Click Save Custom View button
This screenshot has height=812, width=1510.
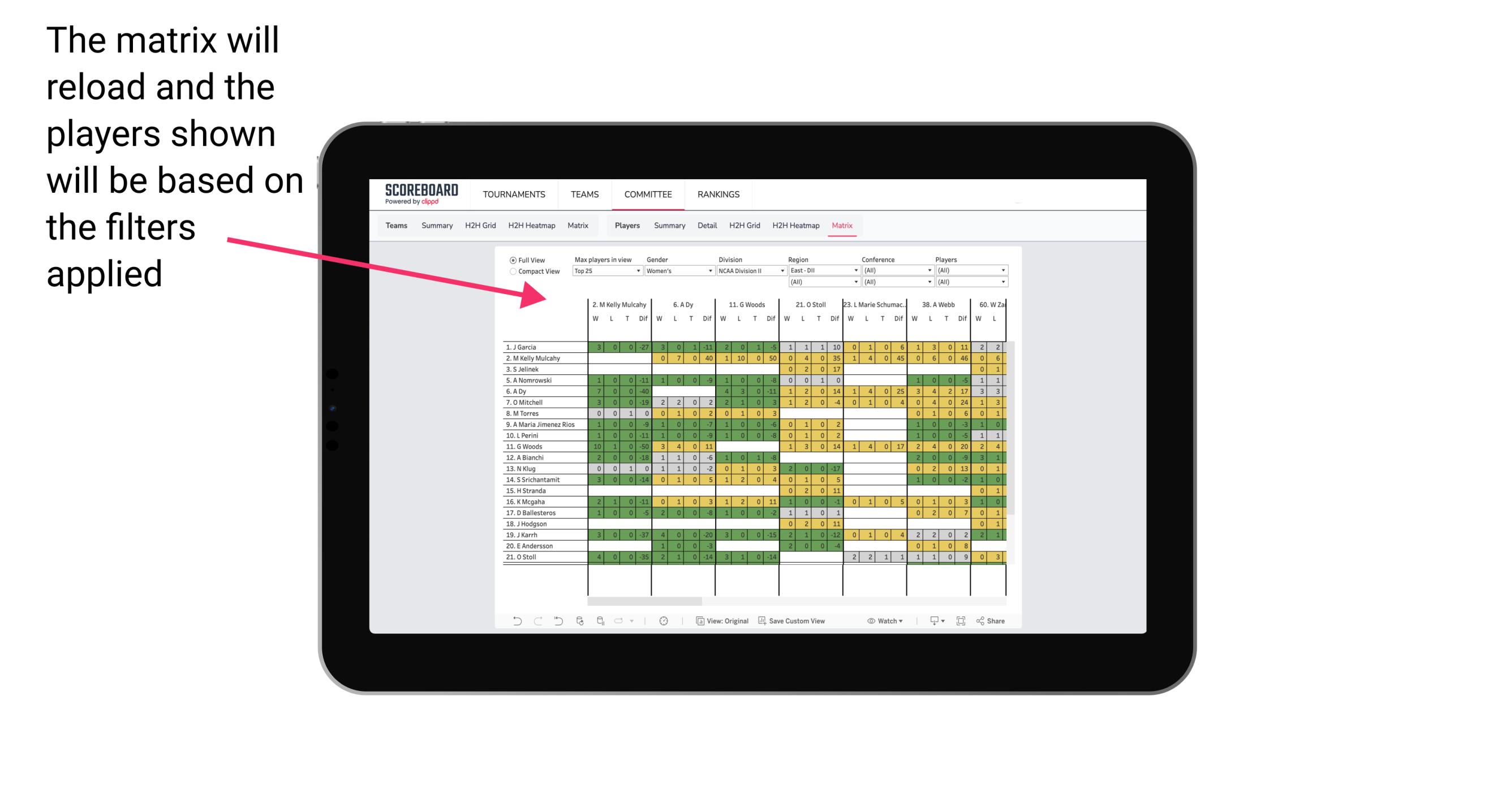801,623
